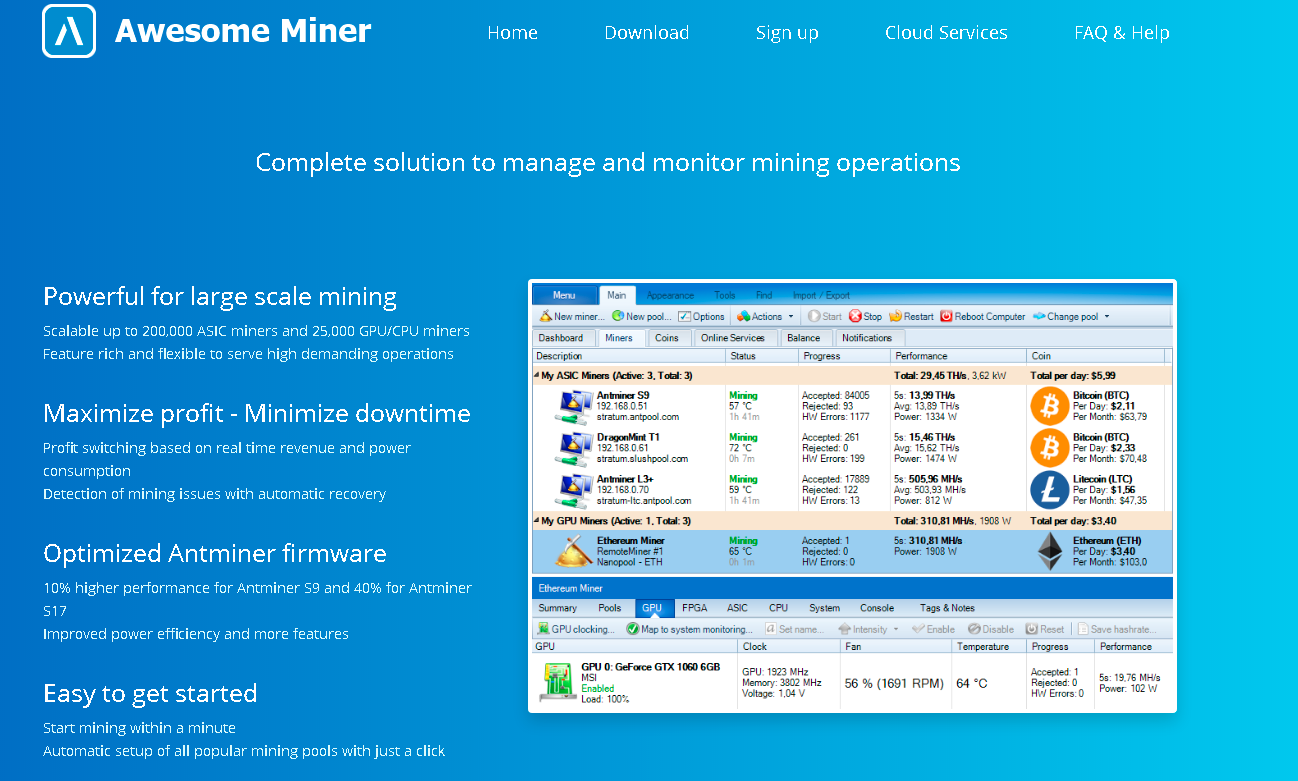Click the Restart miner button
This screenshot has height=781, width=1298.
click(910, 316)
